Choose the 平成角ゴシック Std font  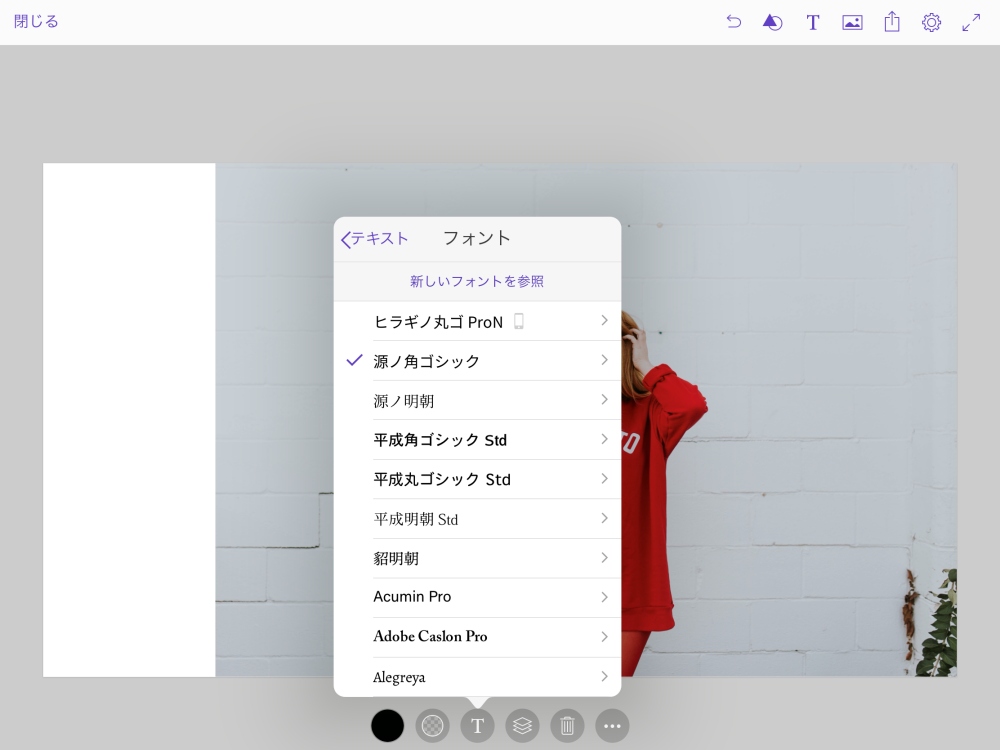pos(477,440)
